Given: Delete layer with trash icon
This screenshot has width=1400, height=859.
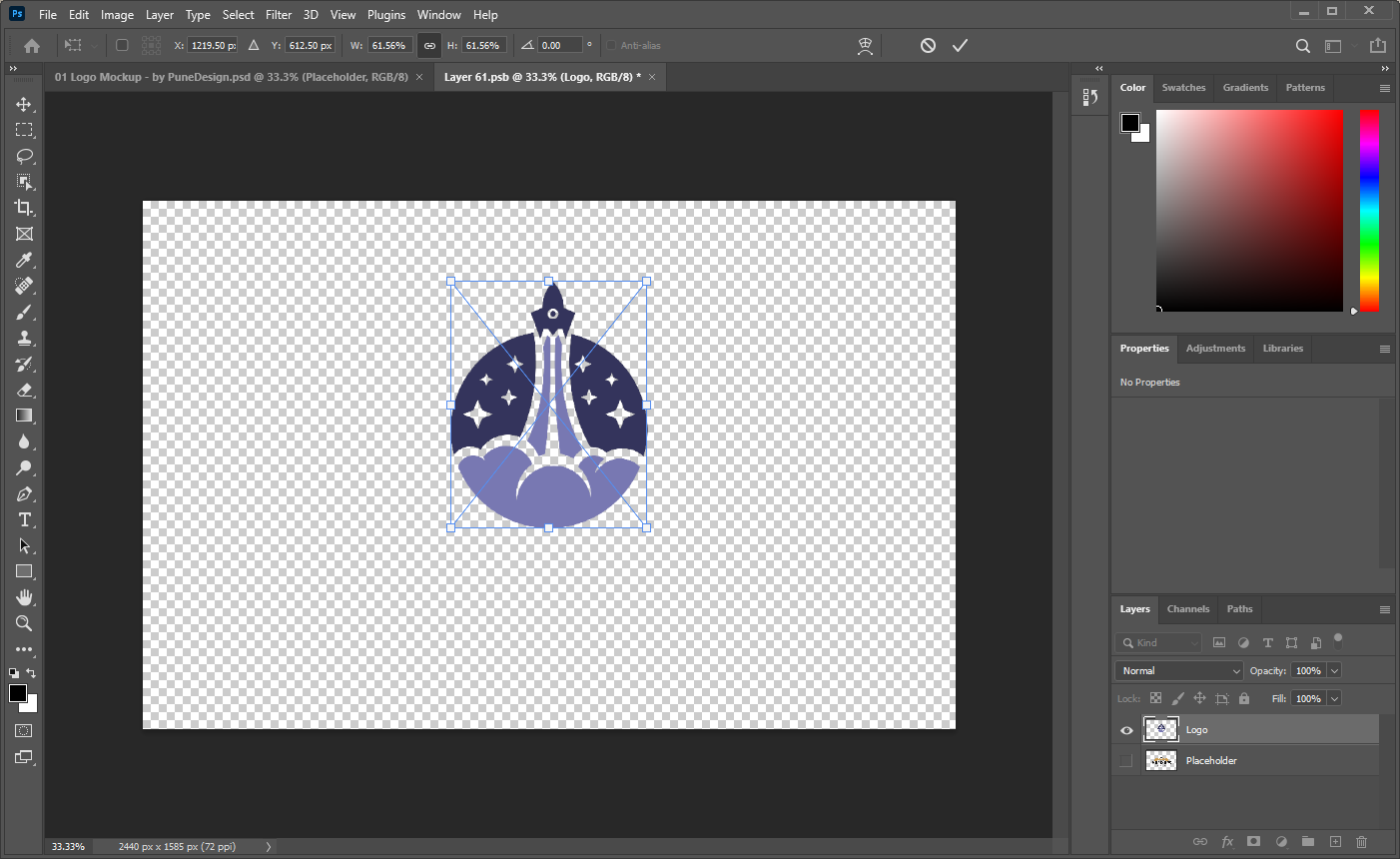Looking at the screenshot, I should (1361, 841).
